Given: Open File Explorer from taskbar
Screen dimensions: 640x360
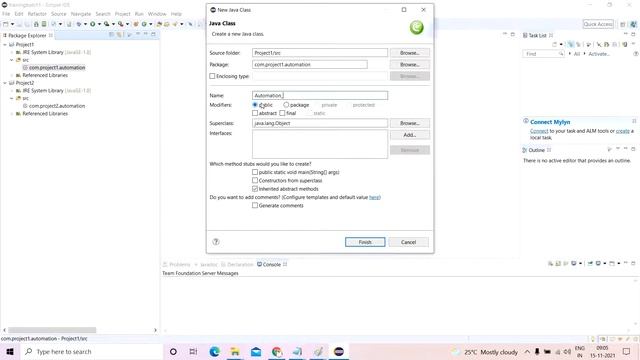Looking at the screenshot, I should 235,351.
